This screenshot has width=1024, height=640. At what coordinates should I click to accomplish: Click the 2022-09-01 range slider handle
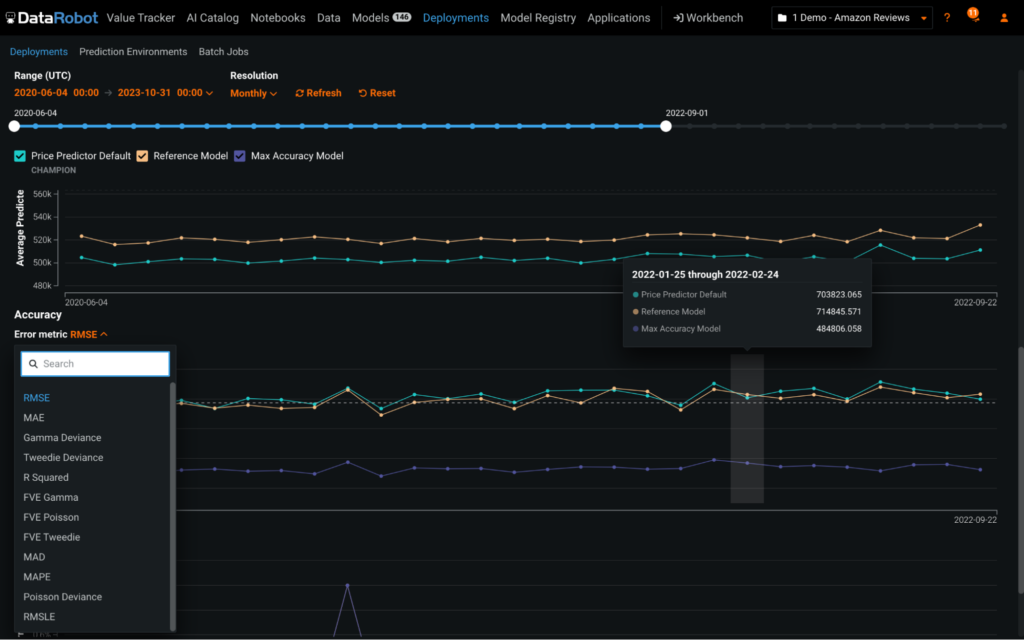[666, 126]
